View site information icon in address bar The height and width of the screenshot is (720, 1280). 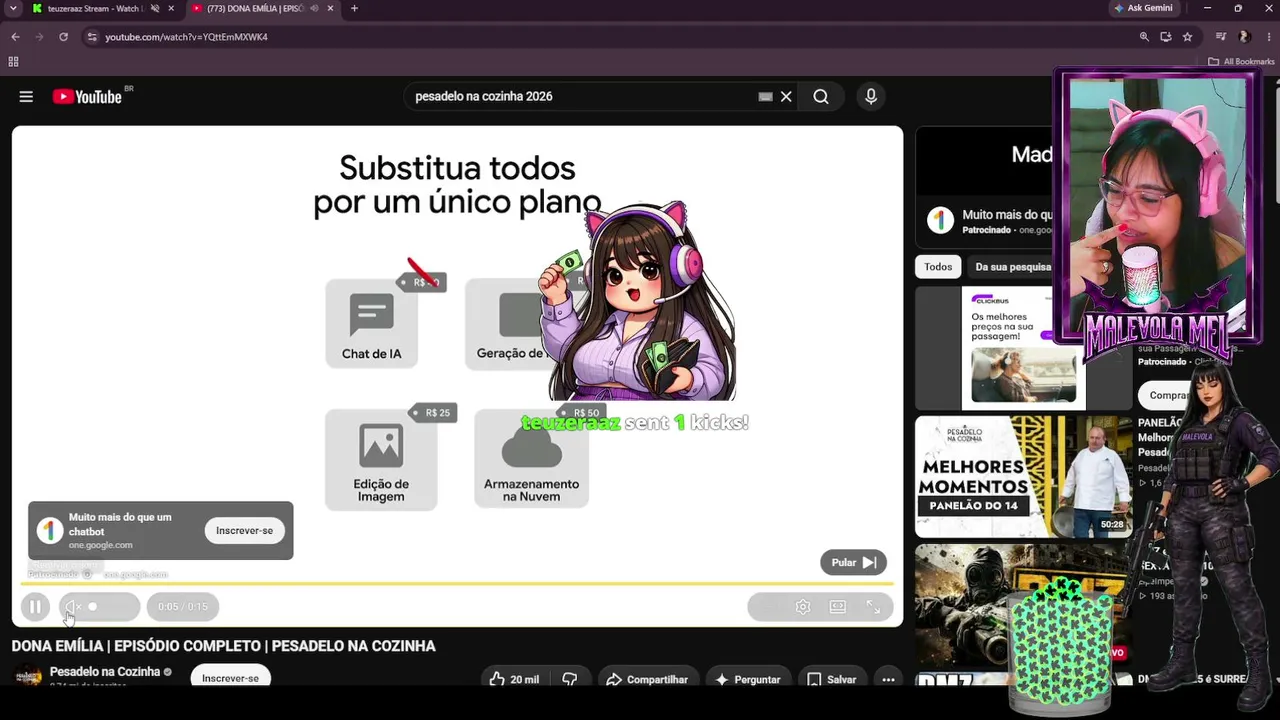(92, 37)
